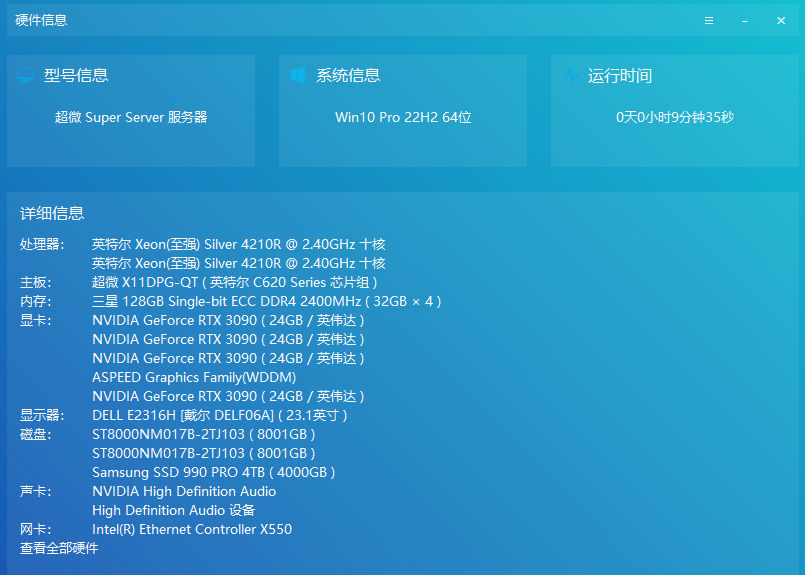Close the 硬件信息 window

[x=781, y=21]
